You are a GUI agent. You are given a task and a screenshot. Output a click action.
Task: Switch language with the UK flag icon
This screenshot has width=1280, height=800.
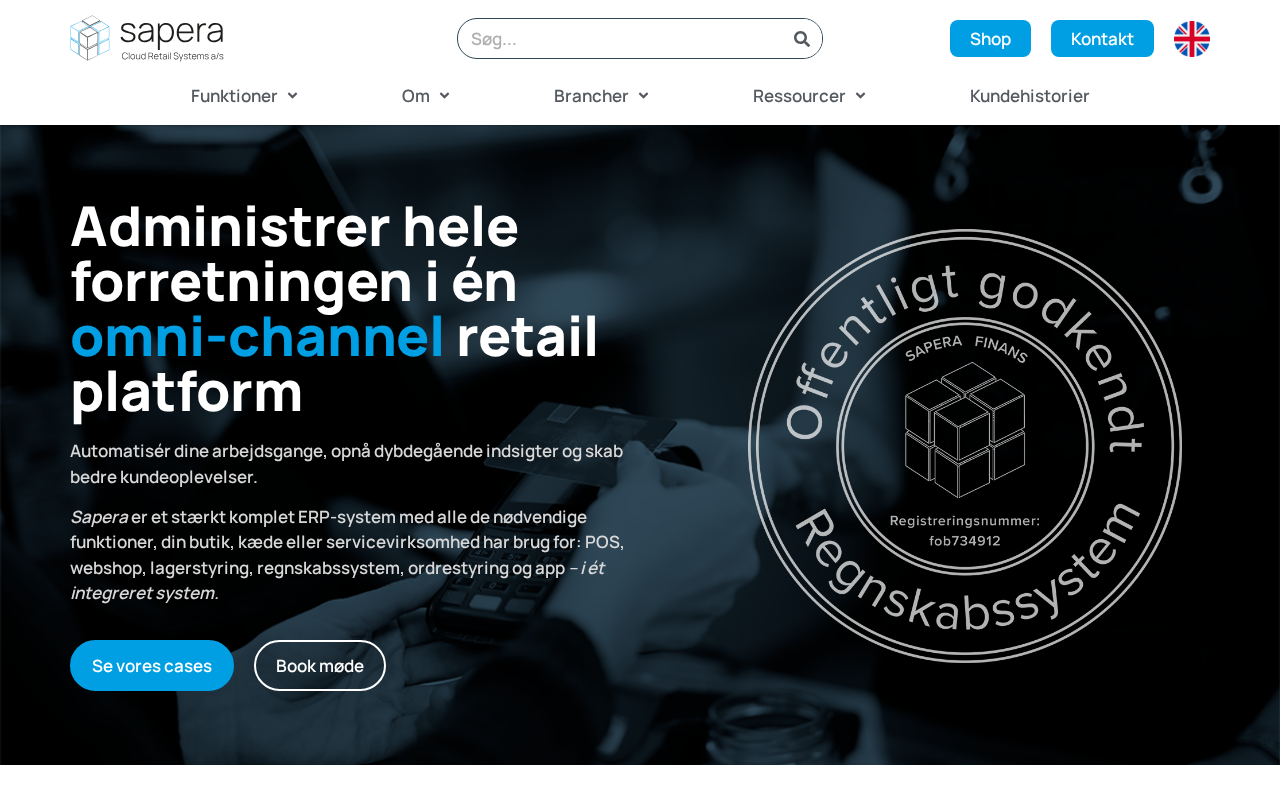pyautogui.click(x=1192, y=39)
